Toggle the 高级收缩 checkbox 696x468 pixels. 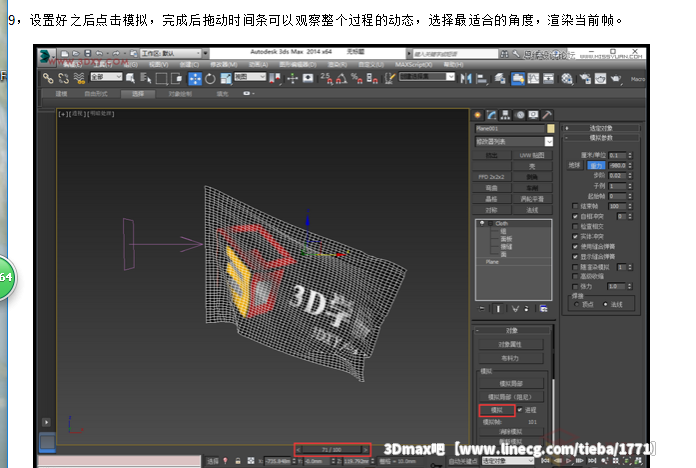tap(575, 276)
